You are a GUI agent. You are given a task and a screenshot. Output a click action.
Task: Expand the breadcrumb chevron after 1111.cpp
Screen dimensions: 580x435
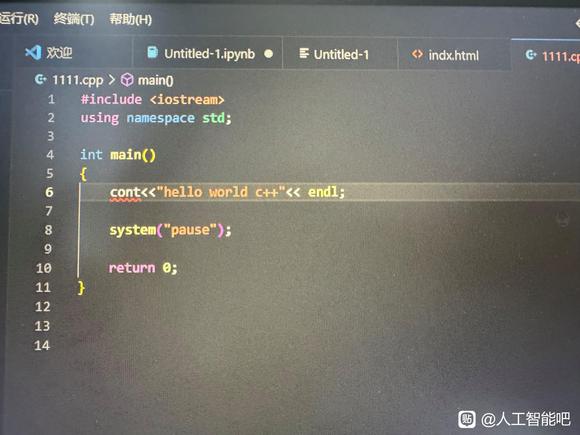tap(112, 80)
